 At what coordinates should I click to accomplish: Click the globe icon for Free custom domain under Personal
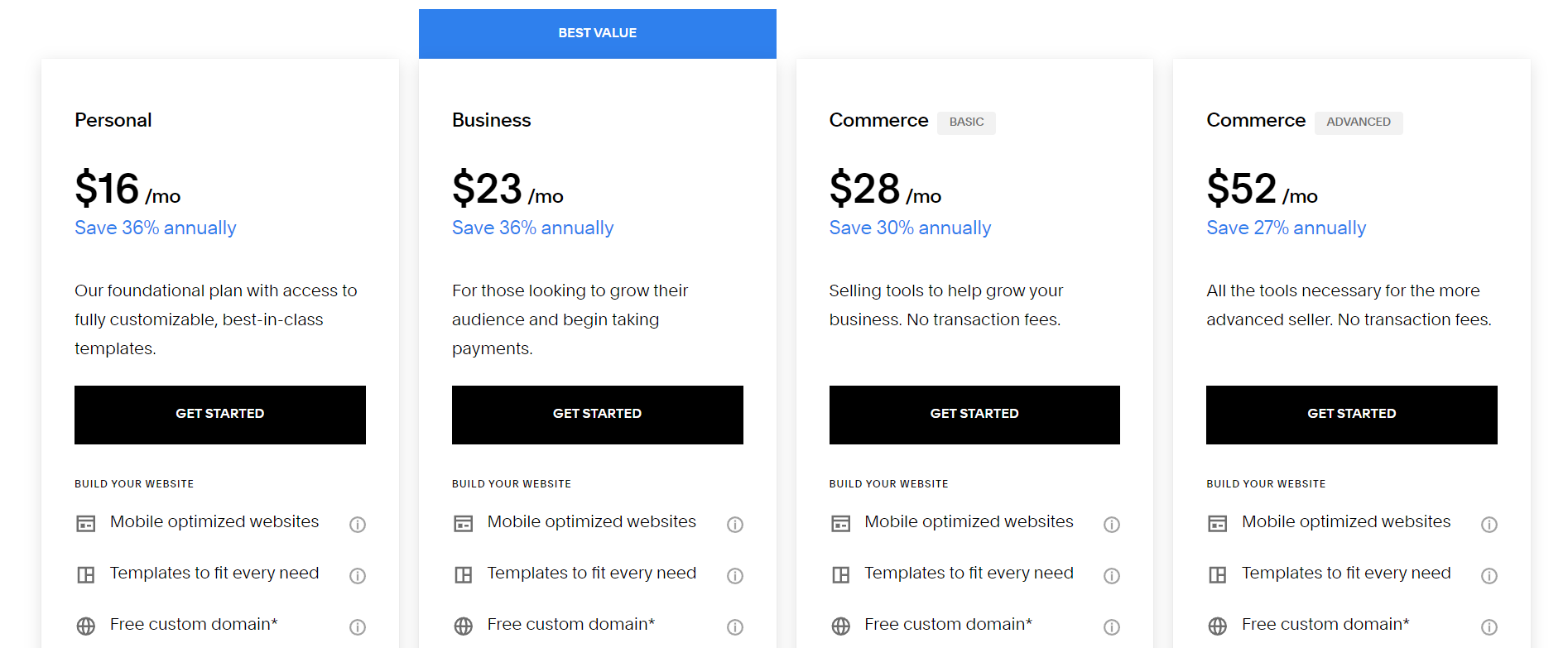click(85, 626)
